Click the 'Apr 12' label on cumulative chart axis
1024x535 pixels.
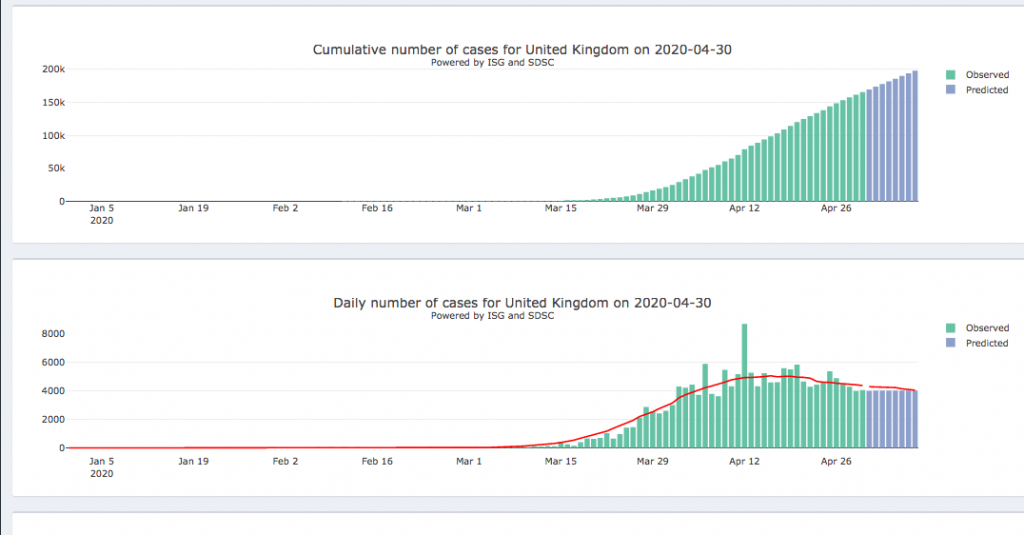tap(744, 209)
